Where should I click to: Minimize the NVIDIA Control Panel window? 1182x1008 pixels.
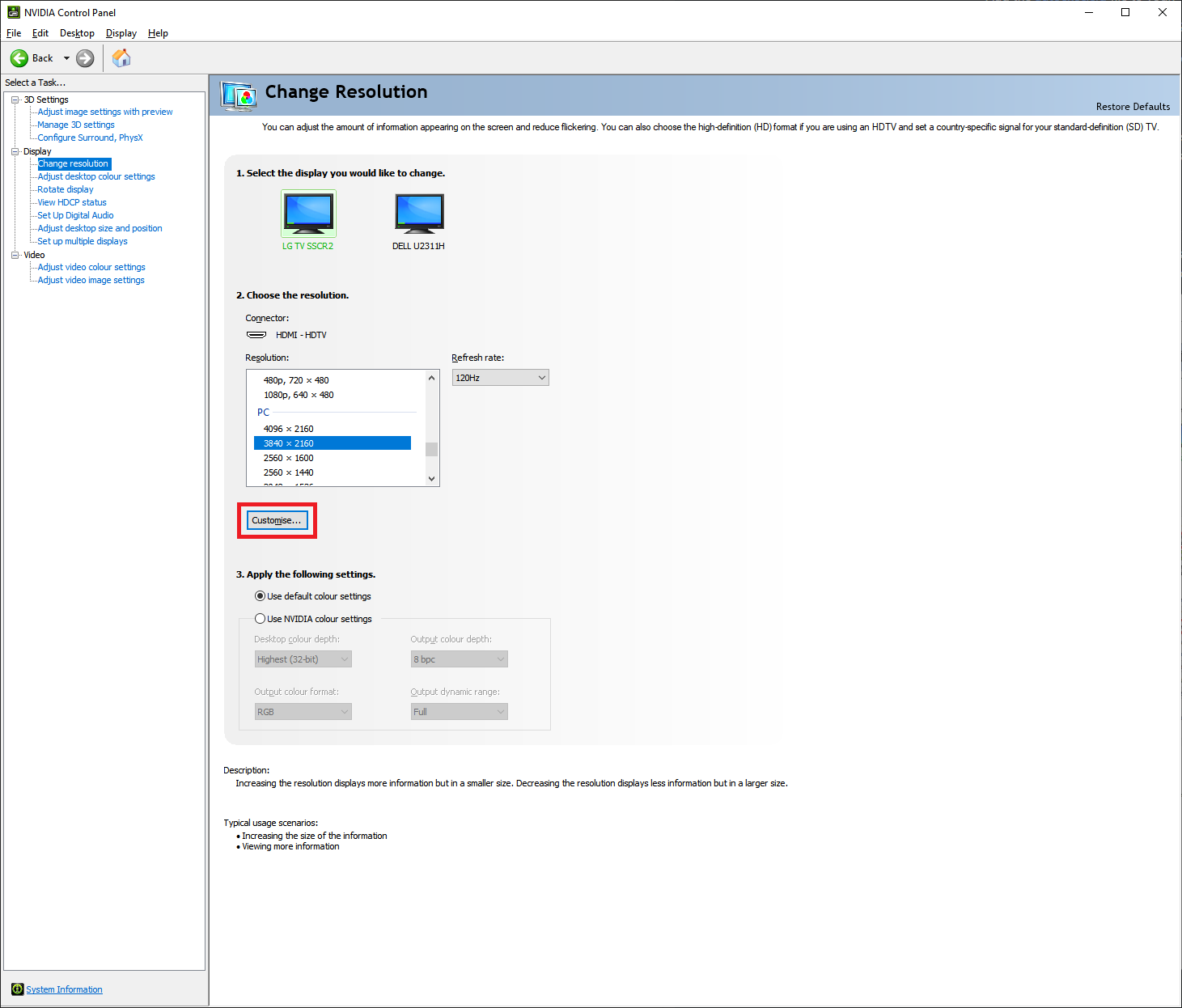1089,12
